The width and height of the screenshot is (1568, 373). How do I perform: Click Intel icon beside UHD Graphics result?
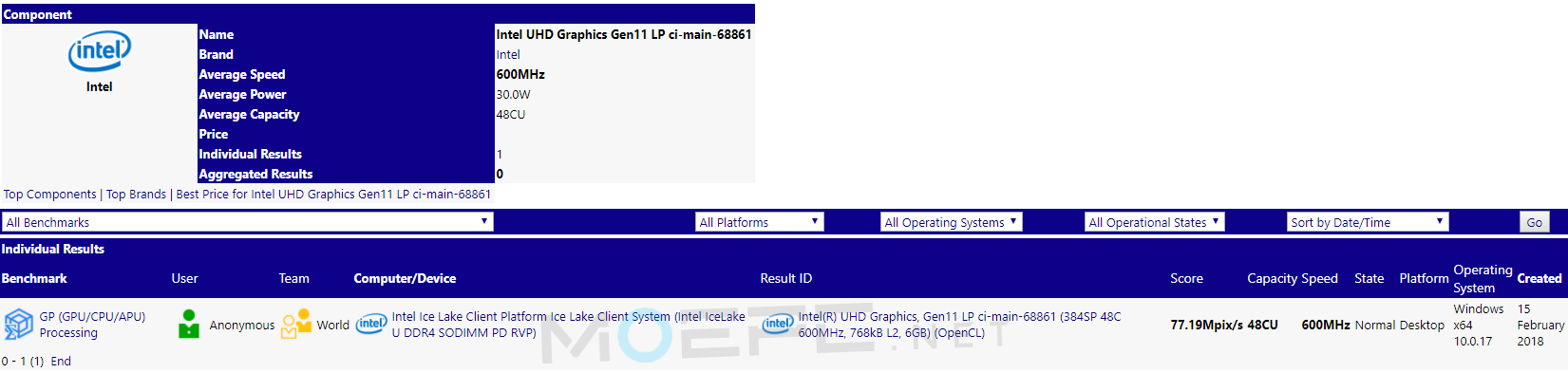coord(778,325)
